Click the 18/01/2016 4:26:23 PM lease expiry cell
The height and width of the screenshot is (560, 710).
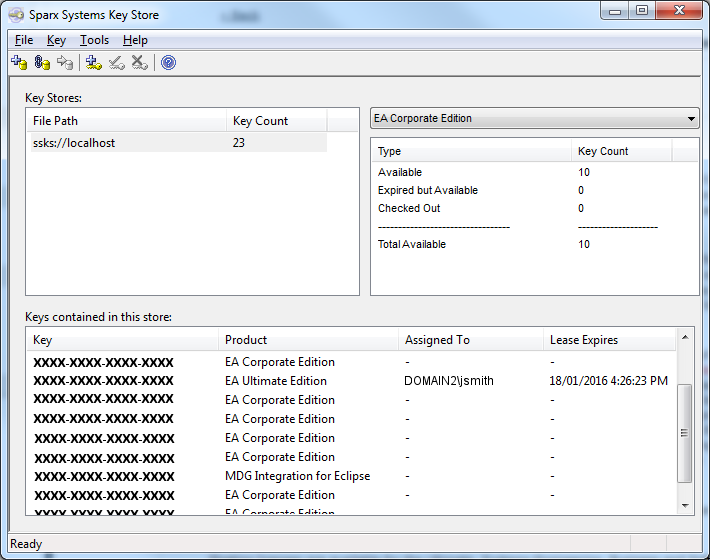pyautogui.click(x=609, y=381)
